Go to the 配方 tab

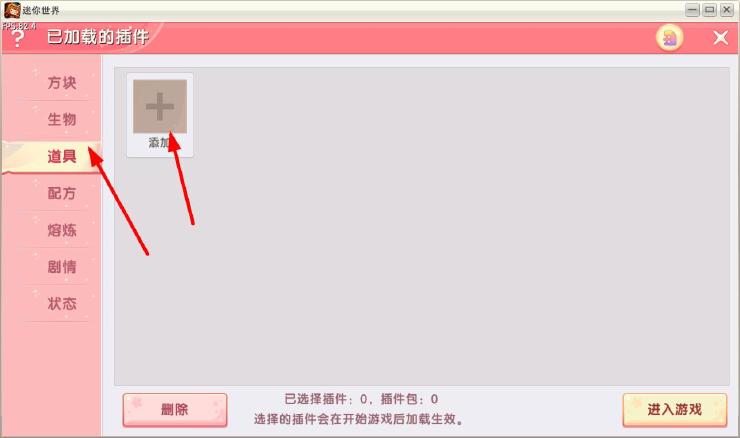pos(61,193)
